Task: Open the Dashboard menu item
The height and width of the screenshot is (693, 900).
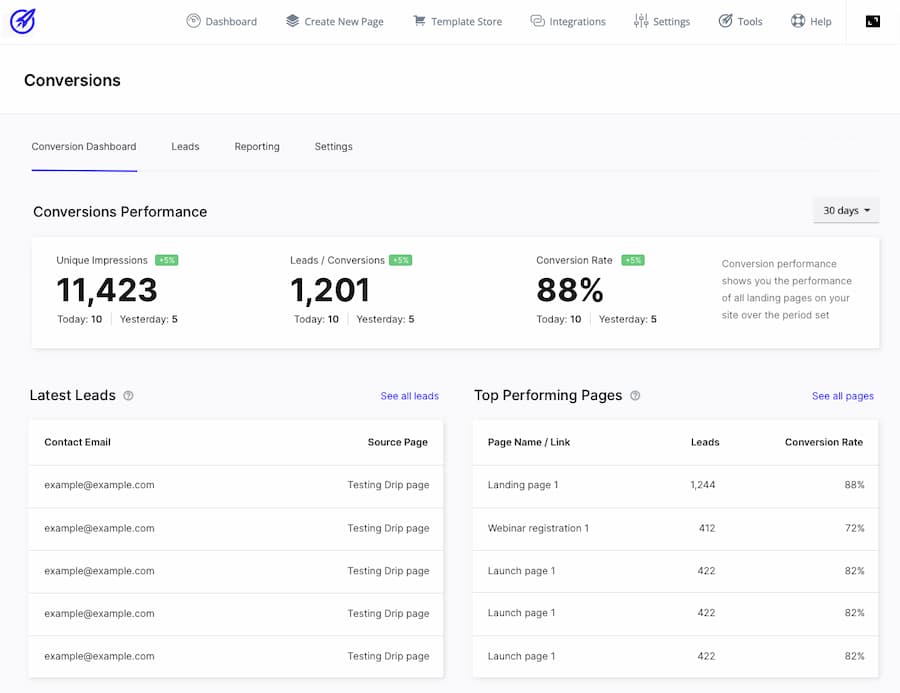Action: (x=231, y=22)
